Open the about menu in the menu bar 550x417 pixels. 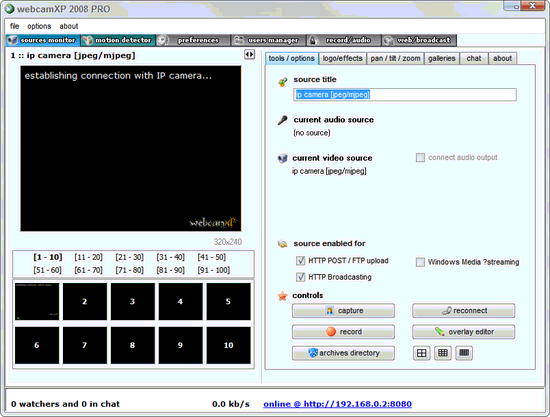pyautogui.click(x=69, y=26)
